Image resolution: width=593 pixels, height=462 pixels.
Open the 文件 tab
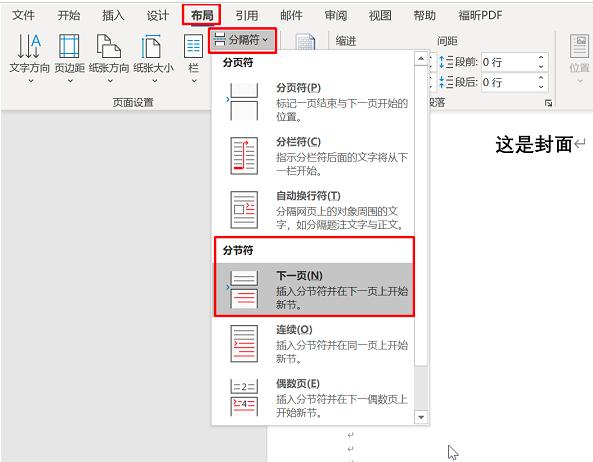click(x=23, y=16)
